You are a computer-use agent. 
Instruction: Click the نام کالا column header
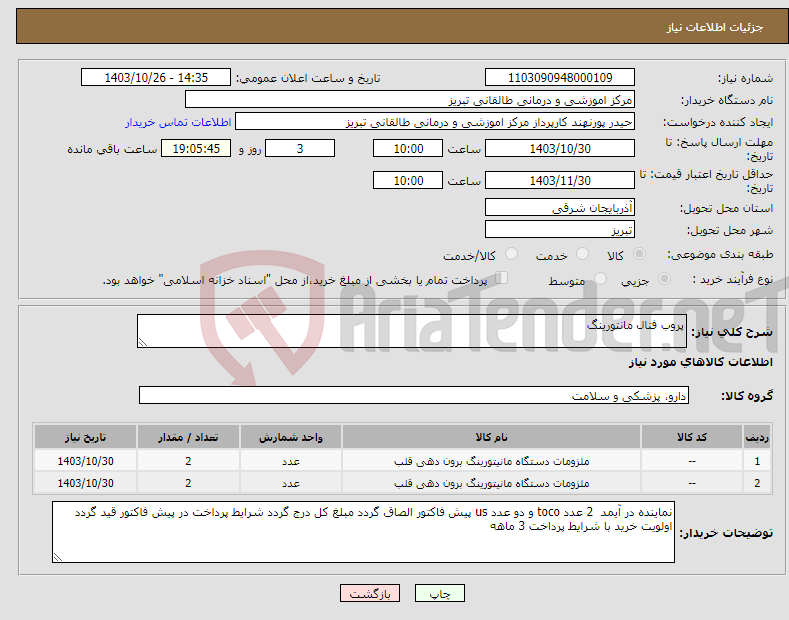point(491,437)
